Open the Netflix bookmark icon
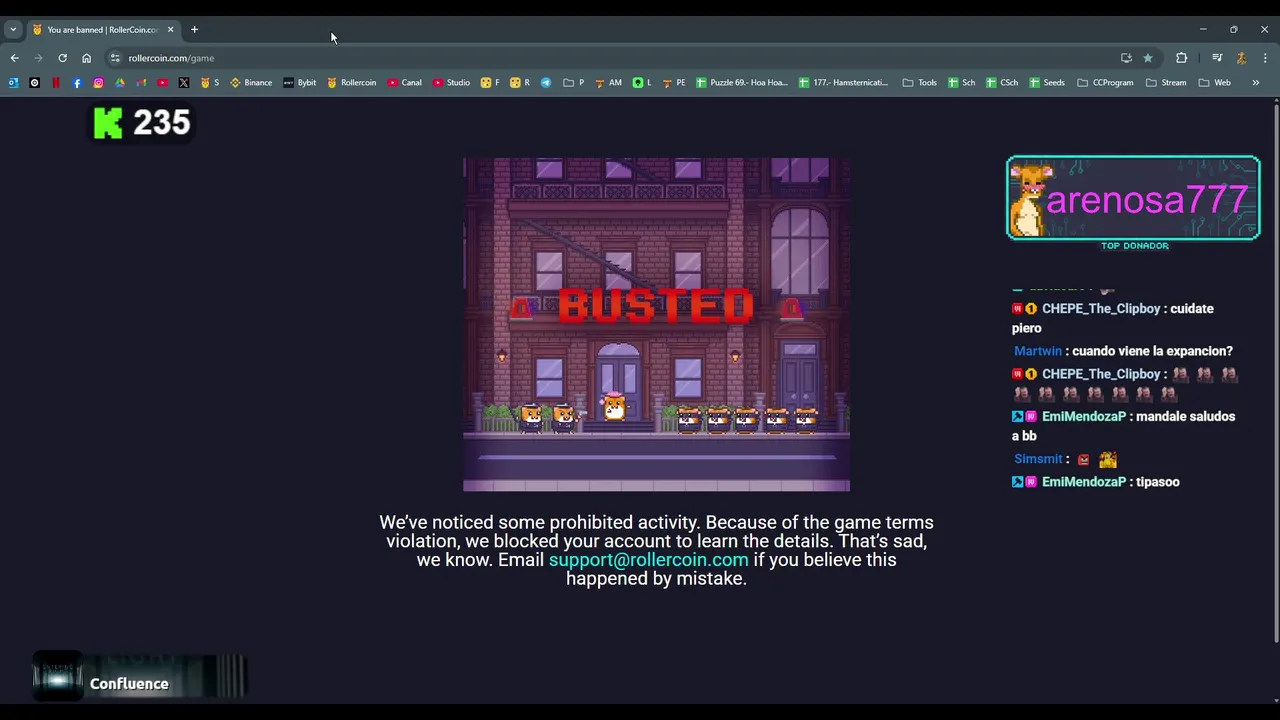 coord(56,83)
